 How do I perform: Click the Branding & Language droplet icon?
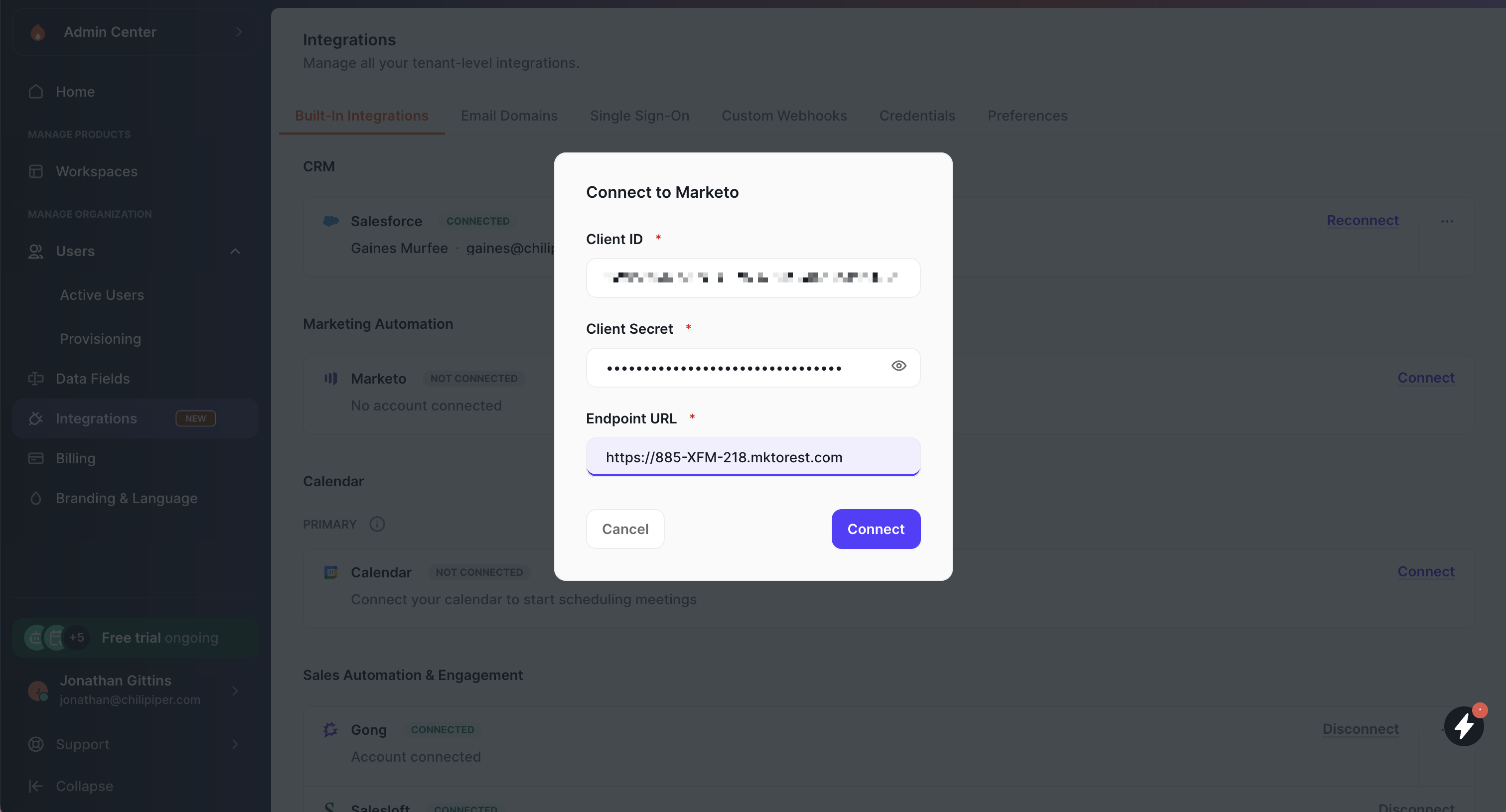pyautogui.click(x=36, y=498)
